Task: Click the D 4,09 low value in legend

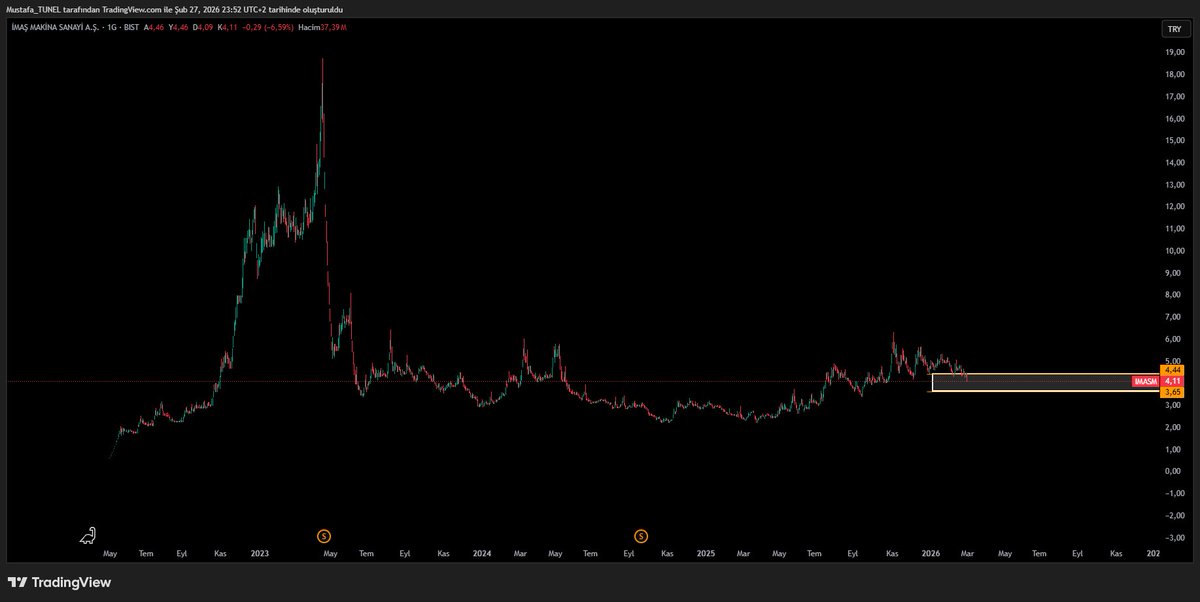Action: pos(203,28)
